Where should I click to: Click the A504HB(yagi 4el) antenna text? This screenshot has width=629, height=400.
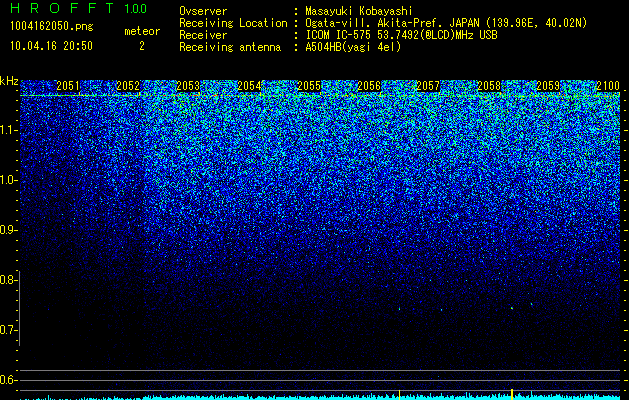(353, 47)
